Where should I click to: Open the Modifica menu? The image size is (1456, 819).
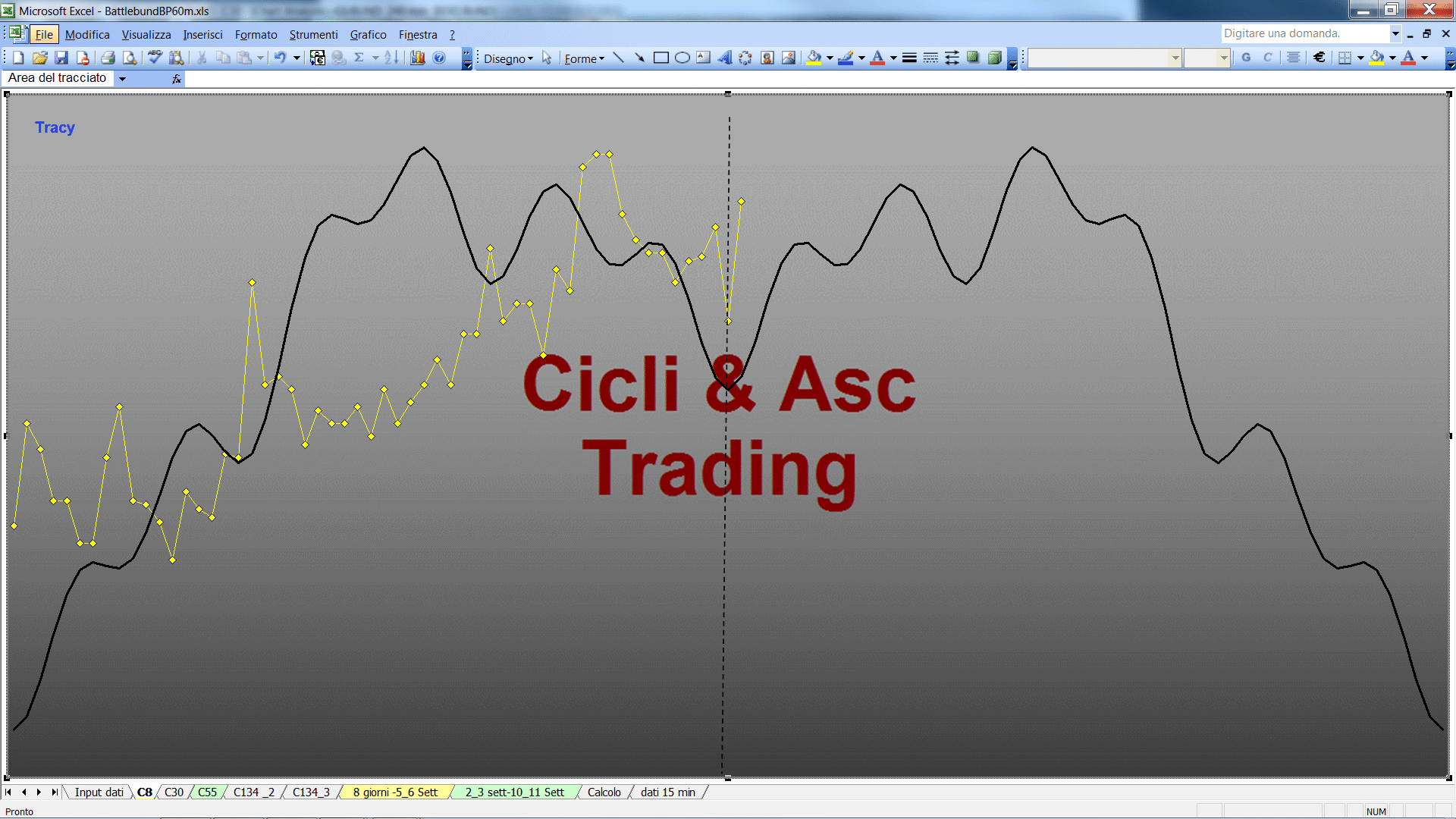point(87,34)
